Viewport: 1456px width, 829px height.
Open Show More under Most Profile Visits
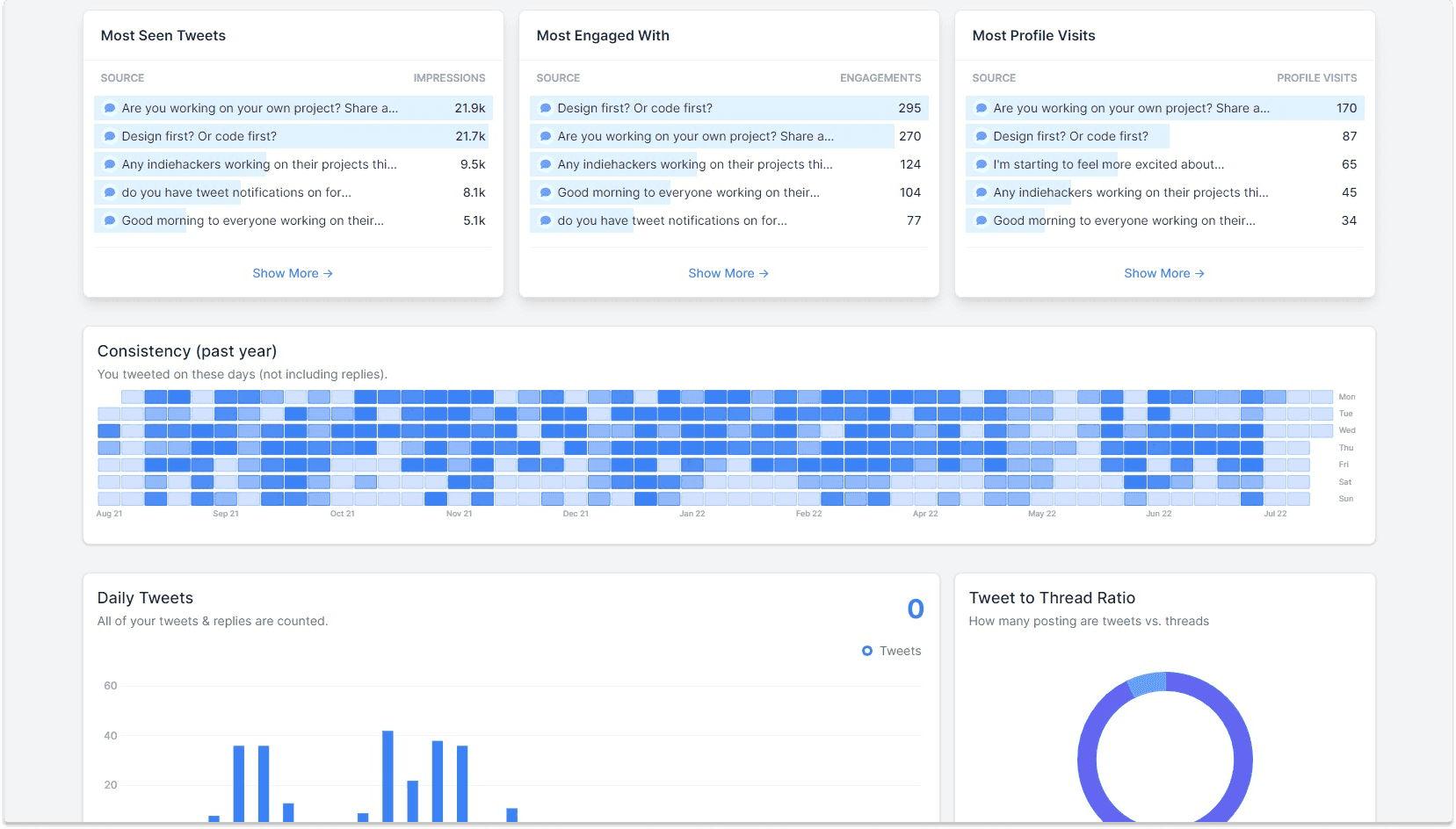(1164, 273)
